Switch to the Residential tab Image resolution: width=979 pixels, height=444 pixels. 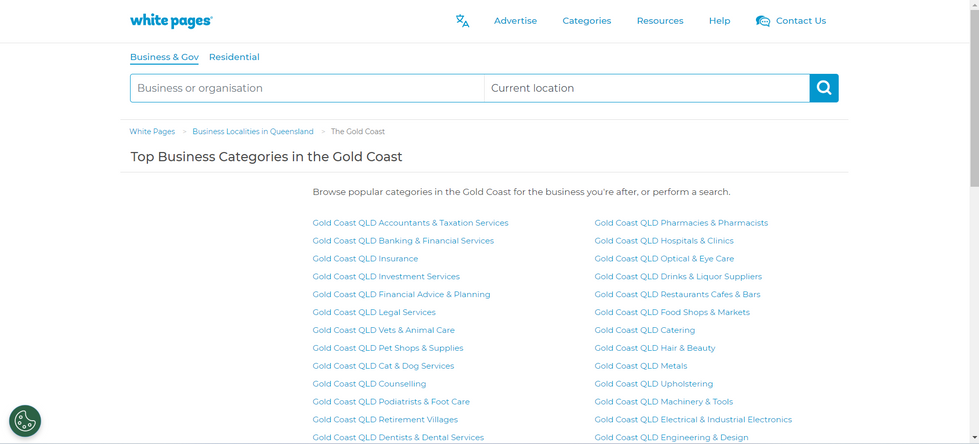click(x=234, y=57)
